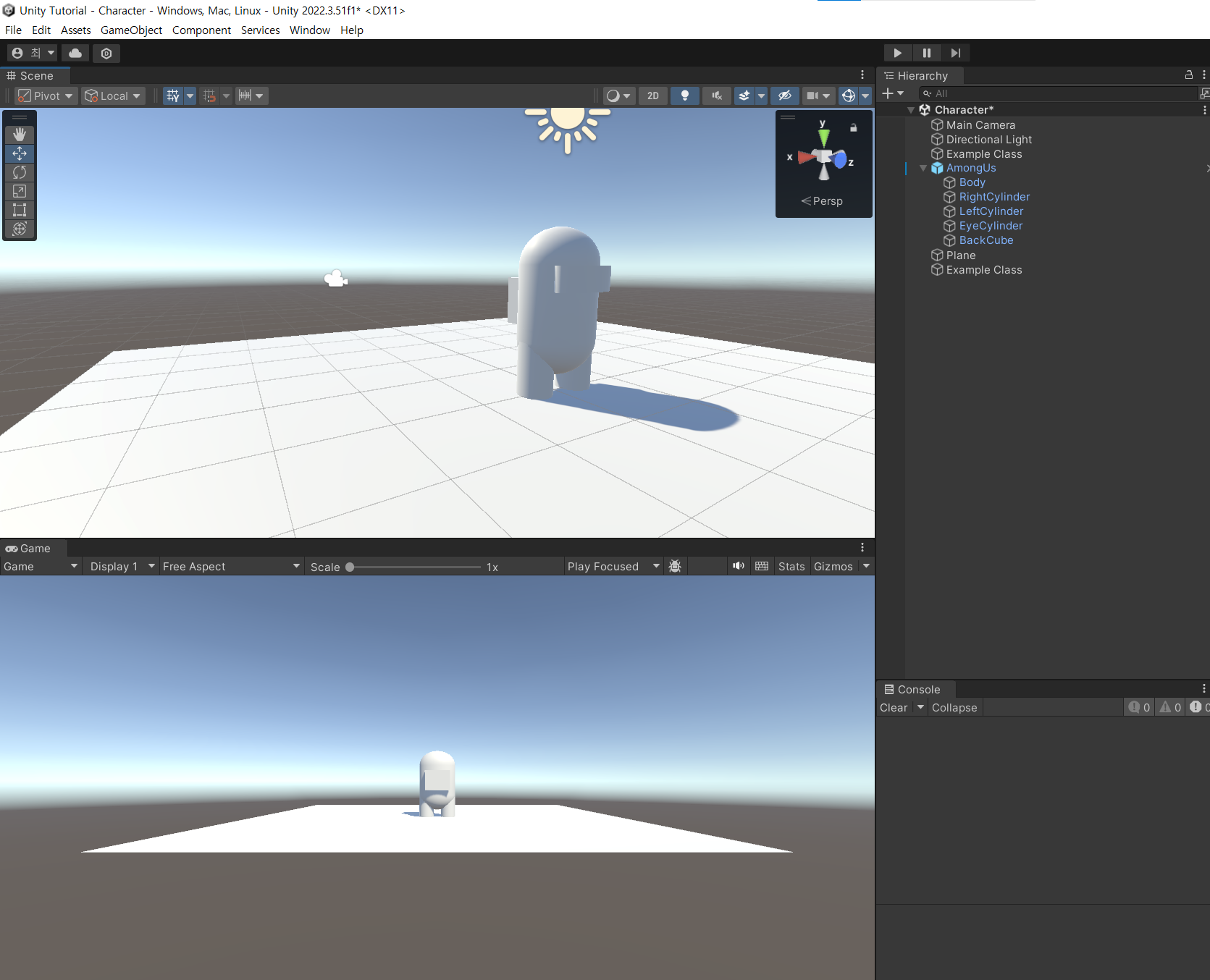Open draw mode shading dropdown
This screenshot has height=980, width=1210.
[x=619, y=96]
